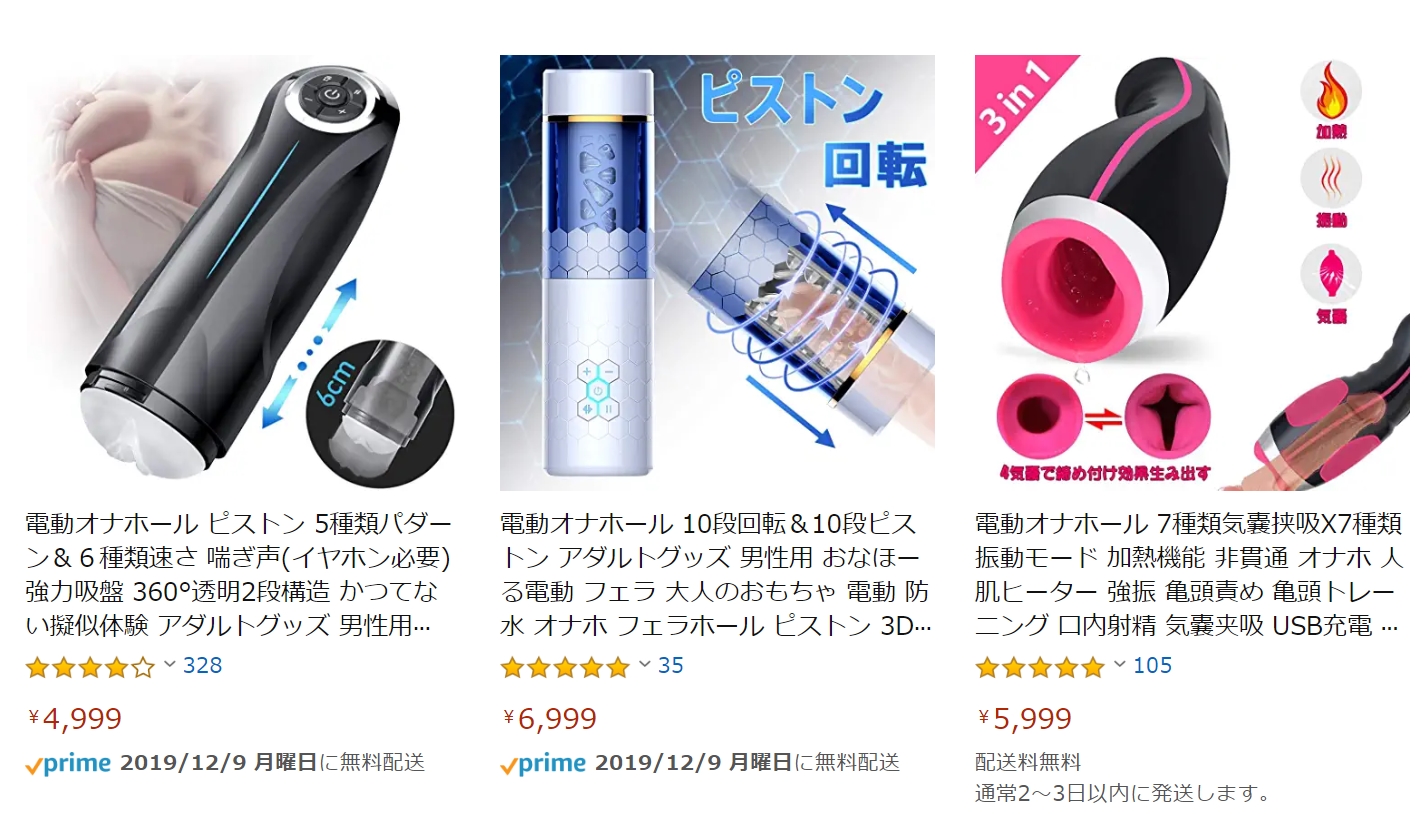Select the ¥4,999 price link
1427x814 pixels.
point(75,718)
